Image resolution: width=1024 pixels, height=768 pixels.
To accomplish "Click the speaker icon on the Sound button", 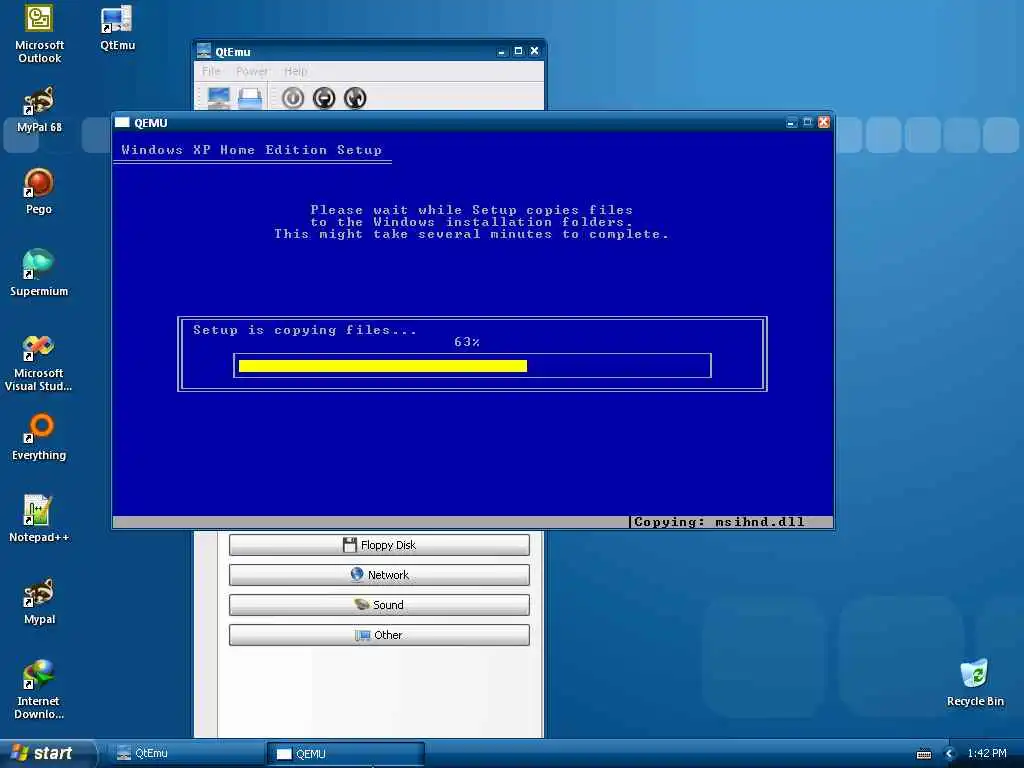I will click(x=361, y=604).
